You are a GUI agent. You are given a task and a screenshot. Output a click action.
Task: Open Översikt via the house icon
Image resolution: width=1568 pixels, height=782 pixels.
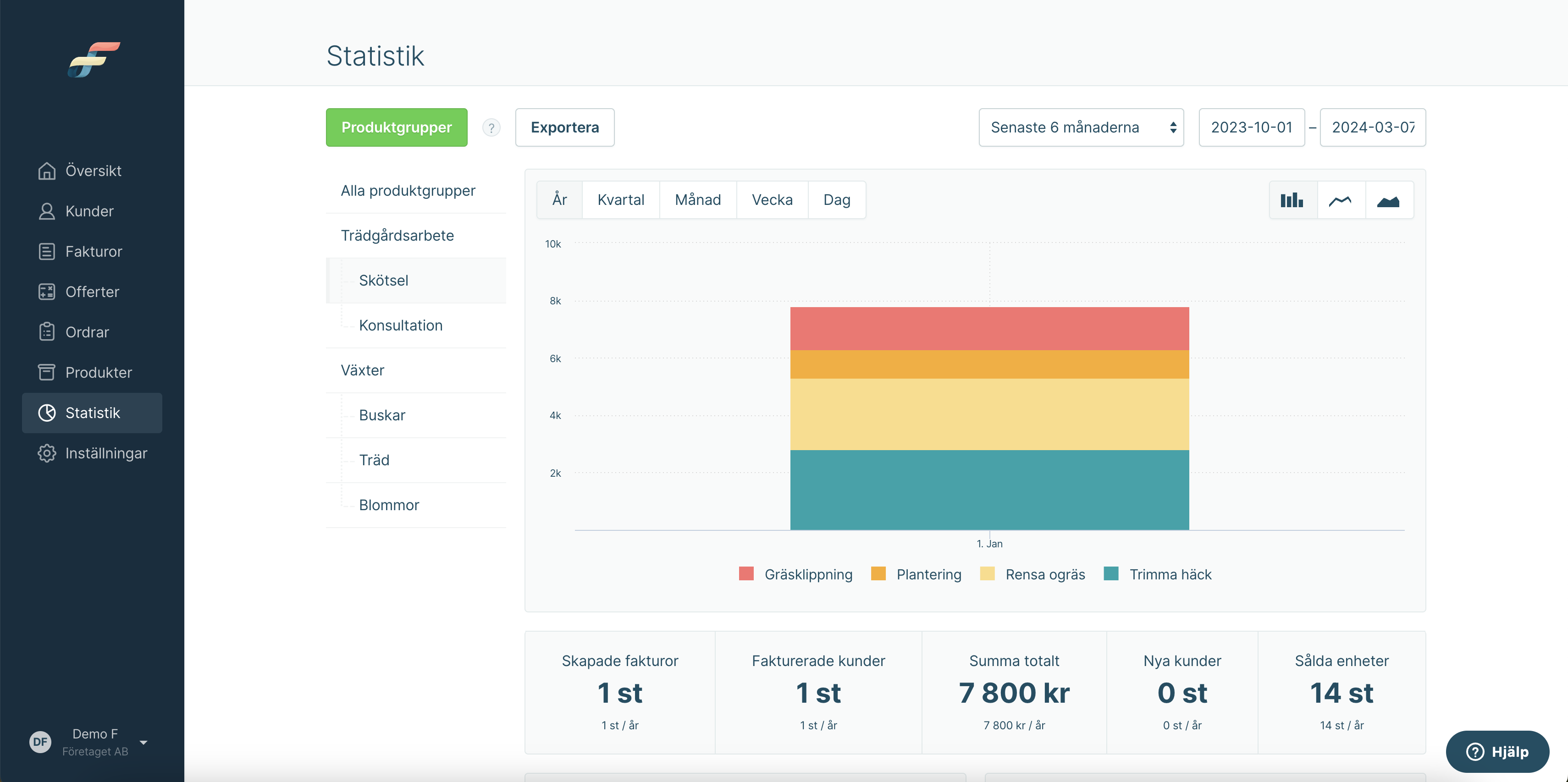[47, 171]
